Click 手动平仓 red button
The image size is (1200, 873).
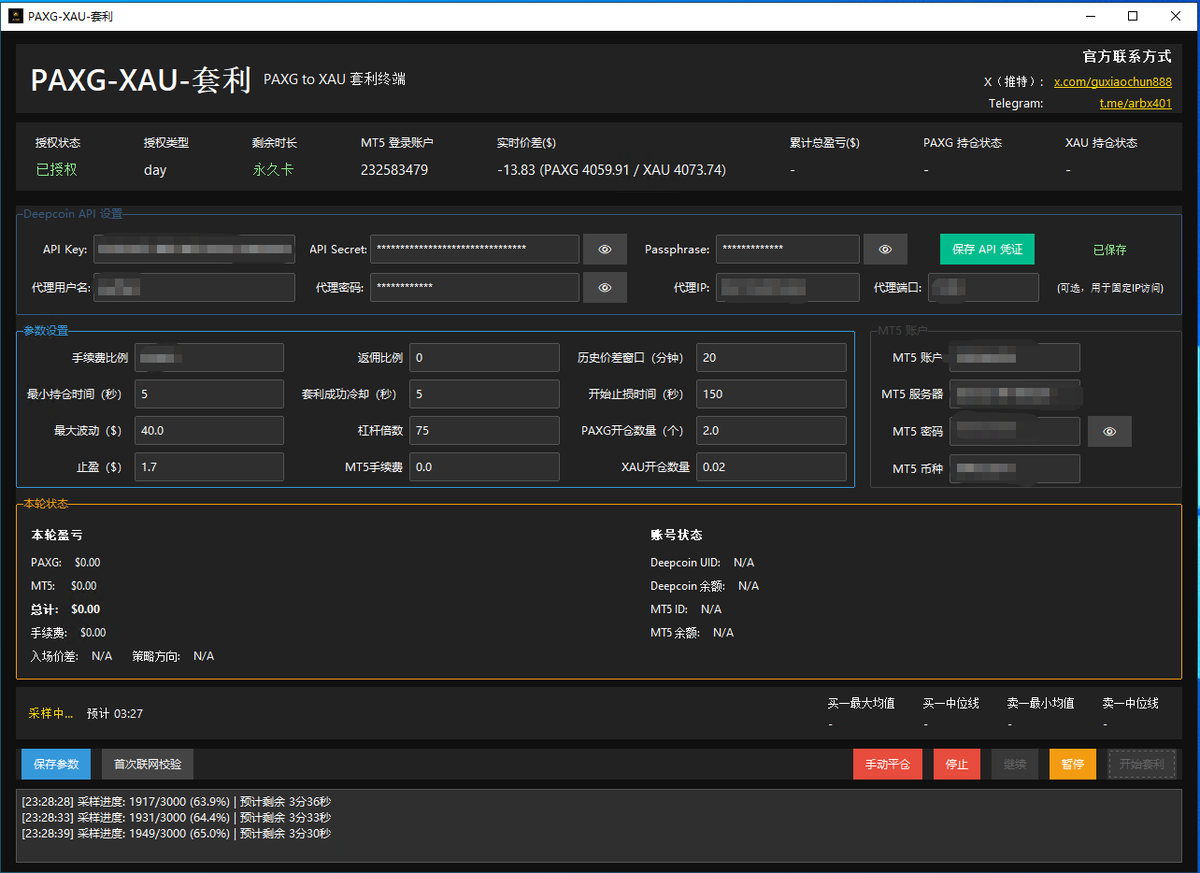(x=888, y=764)
